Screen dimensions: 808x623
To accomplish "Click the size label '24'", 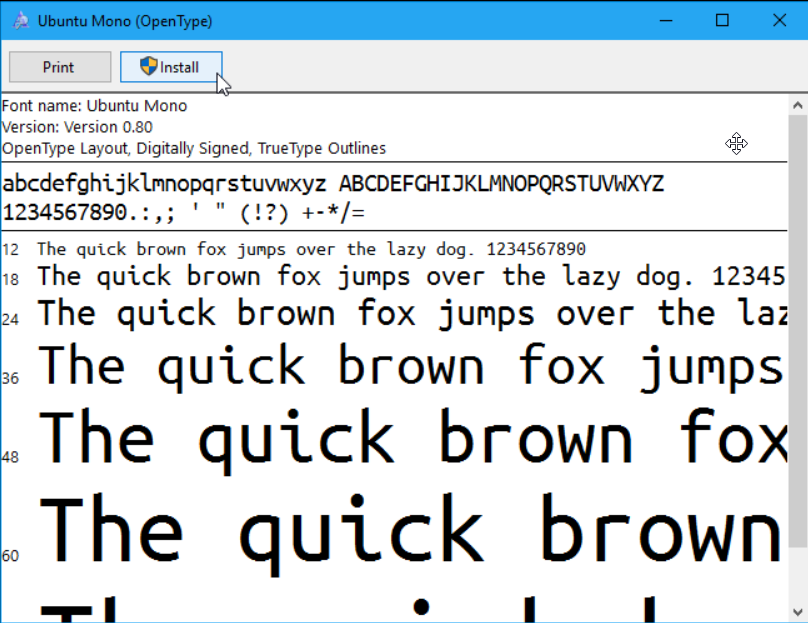I will (x=10, y=320).
